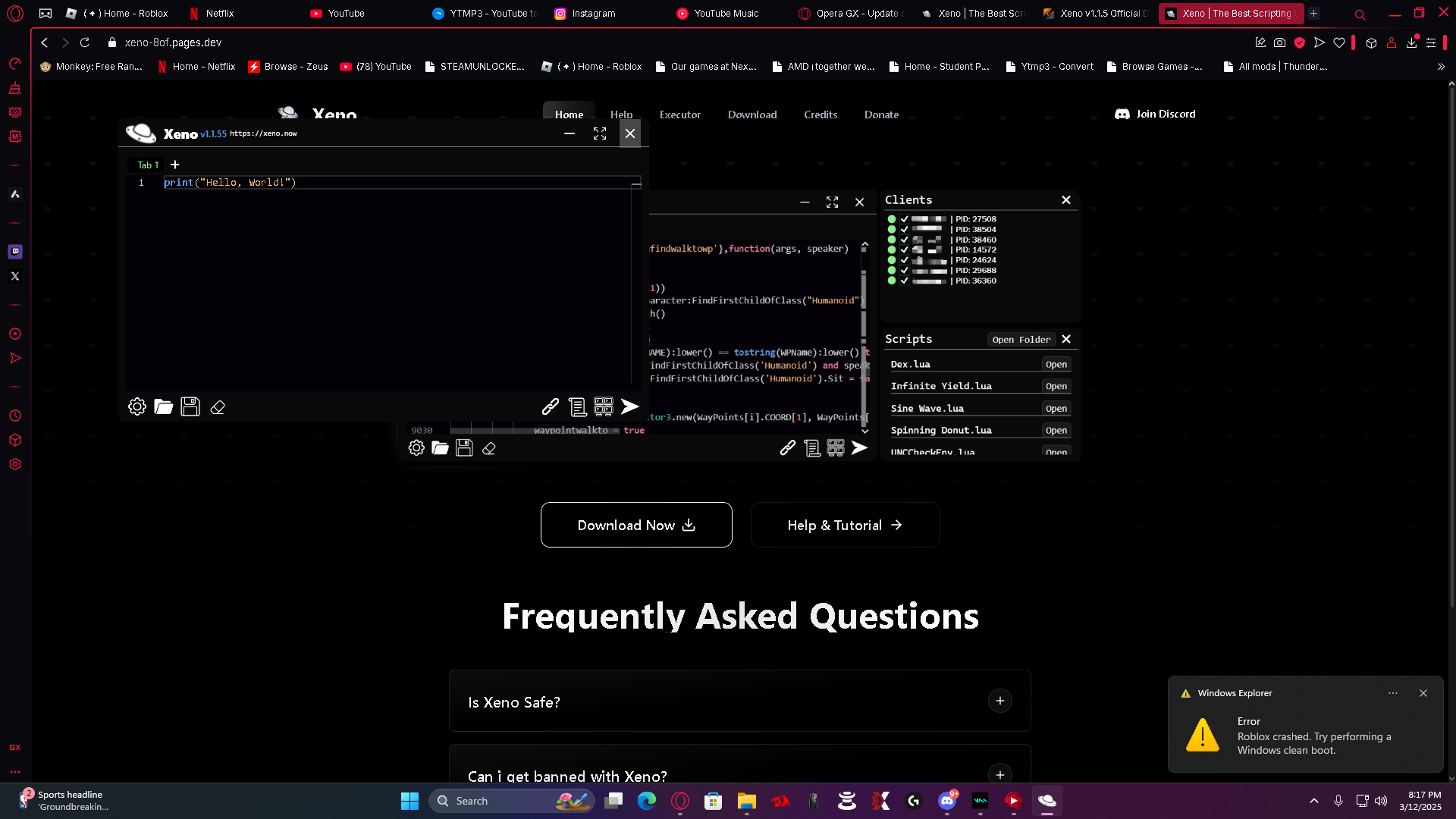
Task: Click Join Discord link
Action: click(x=1155, y=114)
